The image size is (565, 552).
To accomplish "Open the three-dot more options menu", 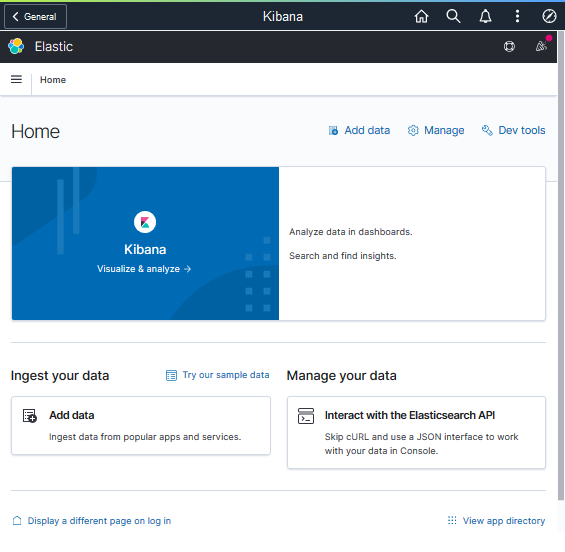I will [x=517, y=17].
